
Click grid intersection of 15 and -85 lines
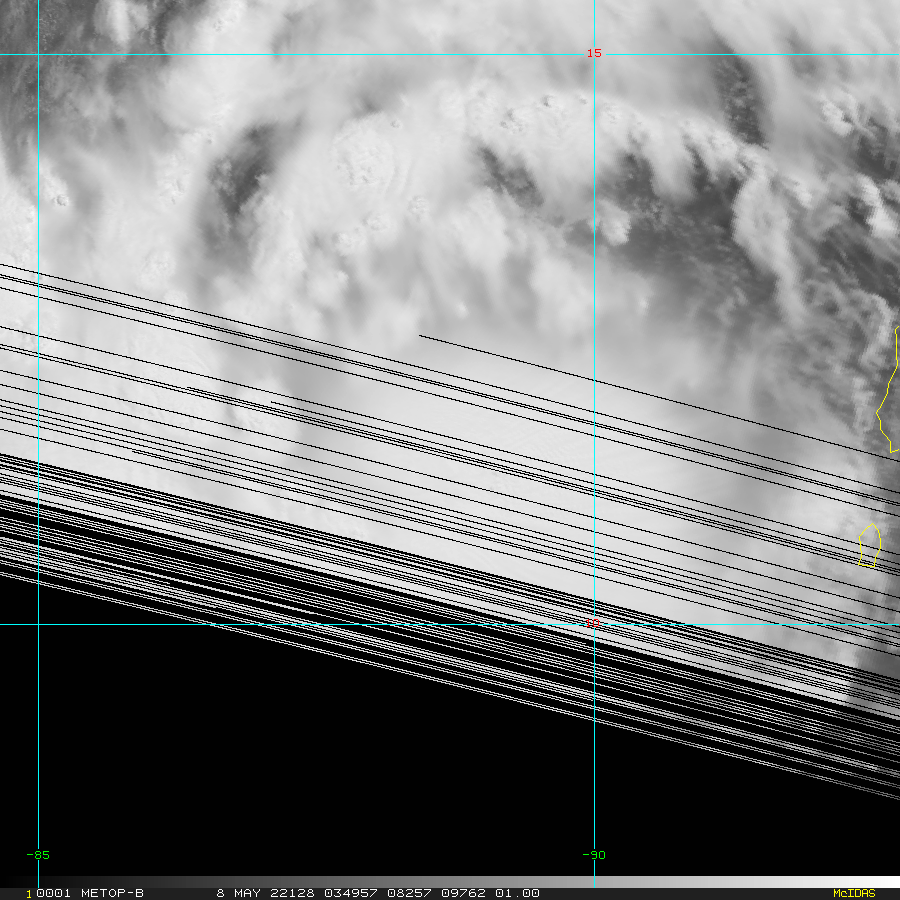(38, 54)
